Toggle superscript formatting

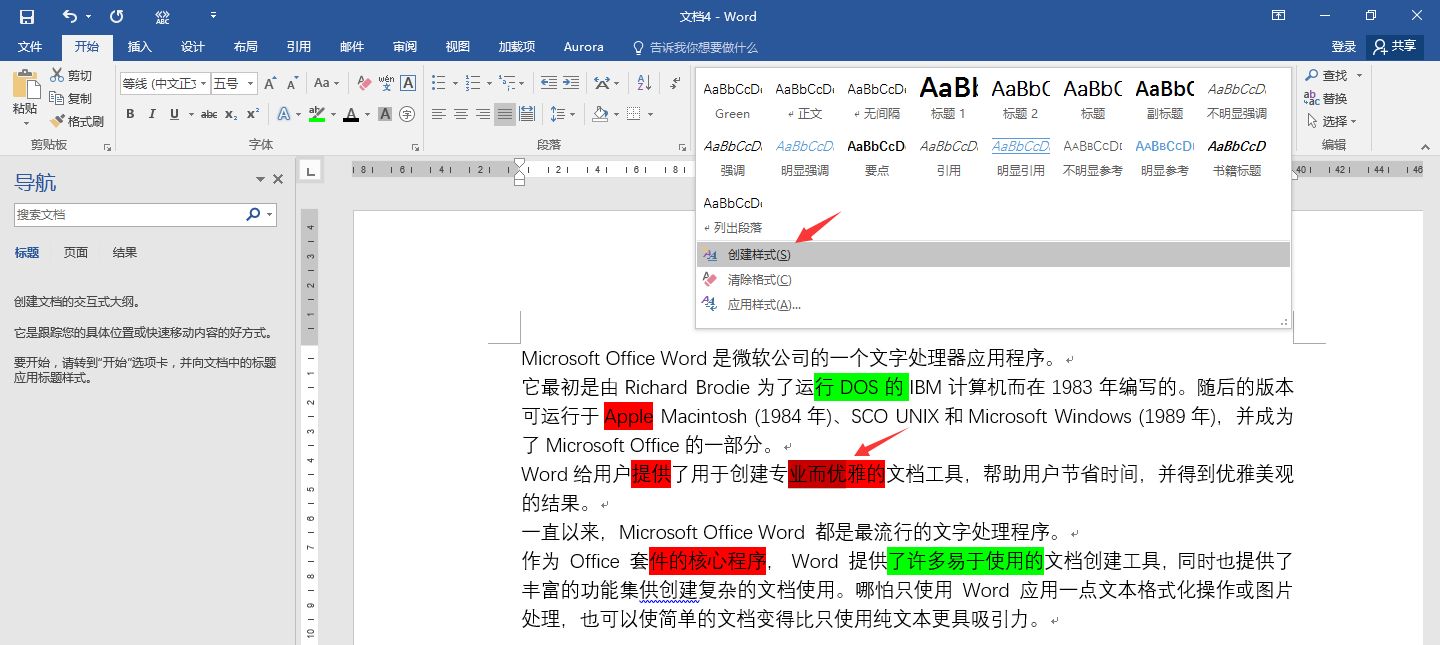coord(253,114)
